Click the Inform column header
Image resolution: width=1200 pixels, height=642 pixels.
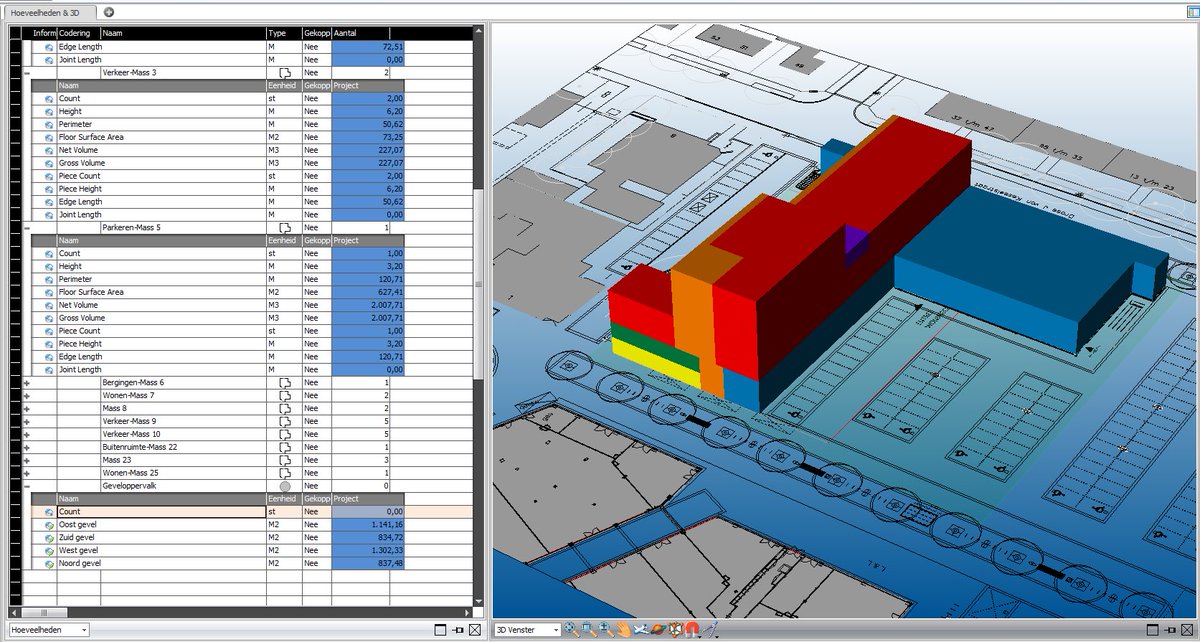point(44,33)
